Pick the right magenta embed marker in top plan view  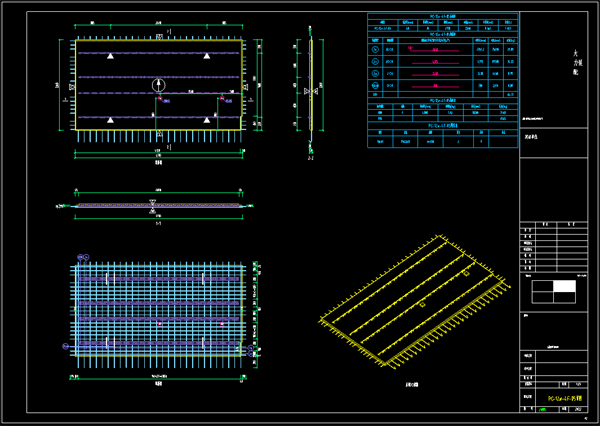click(222, 98)
